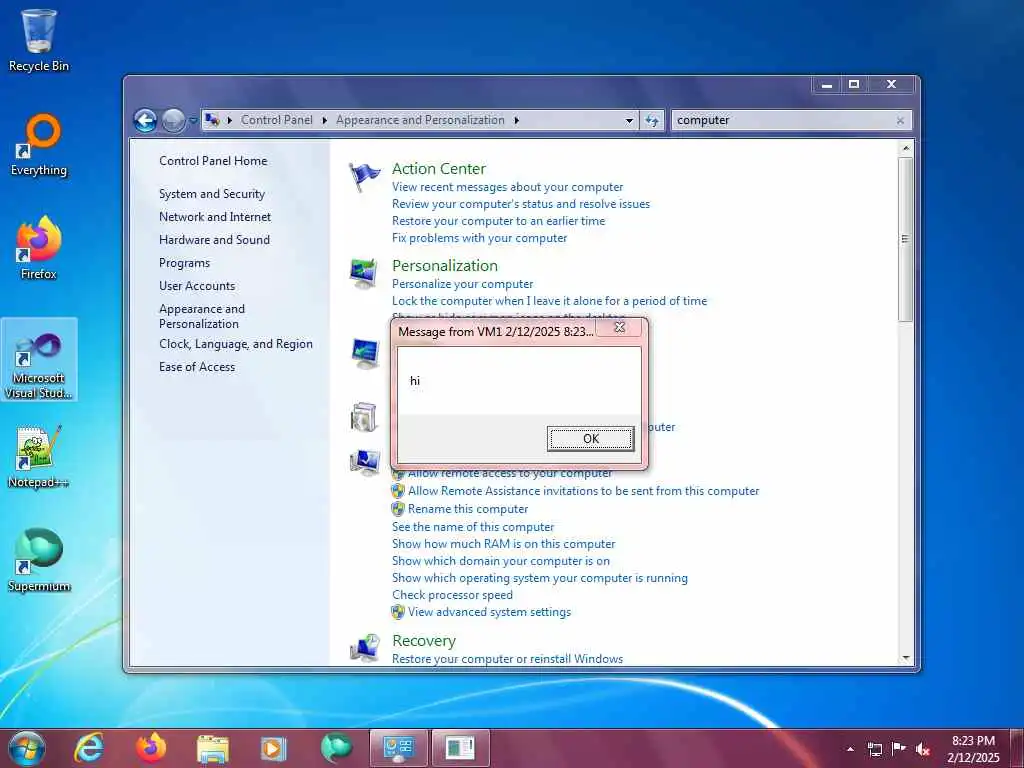This screenshot has height=768, width=1024.
Task: Click the muted speaker tray icon
Action: click(923, 749)
